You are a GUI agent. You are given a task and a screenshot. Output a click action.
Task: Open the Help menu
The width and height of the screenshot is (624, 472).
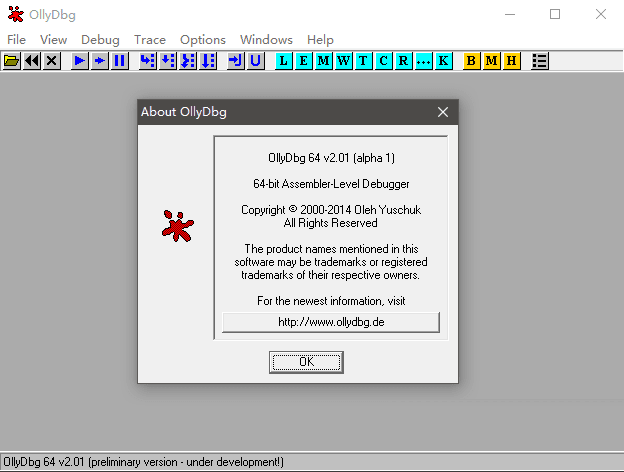point(320,40)
